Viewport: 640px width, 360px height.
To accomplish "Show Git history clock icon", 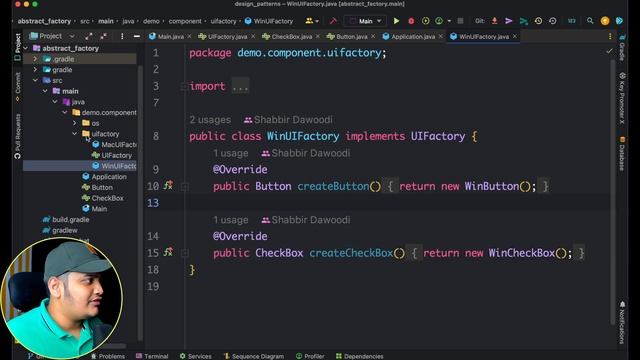I will 538,21.
